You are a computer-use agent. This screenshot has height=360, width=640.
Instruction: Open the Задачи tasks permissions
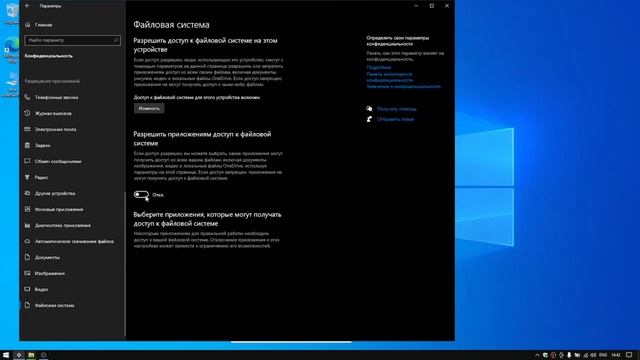(x=38, y=145)
